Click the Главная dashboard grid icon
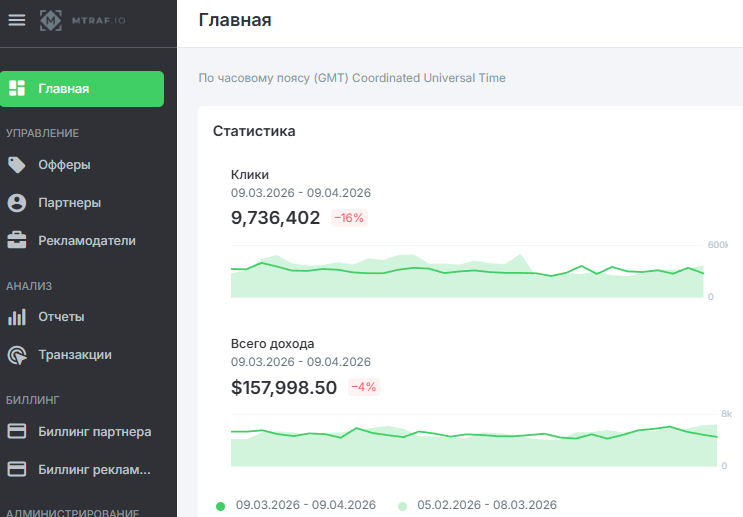Viewport: 743px width, 517px height. click(17, 89)
